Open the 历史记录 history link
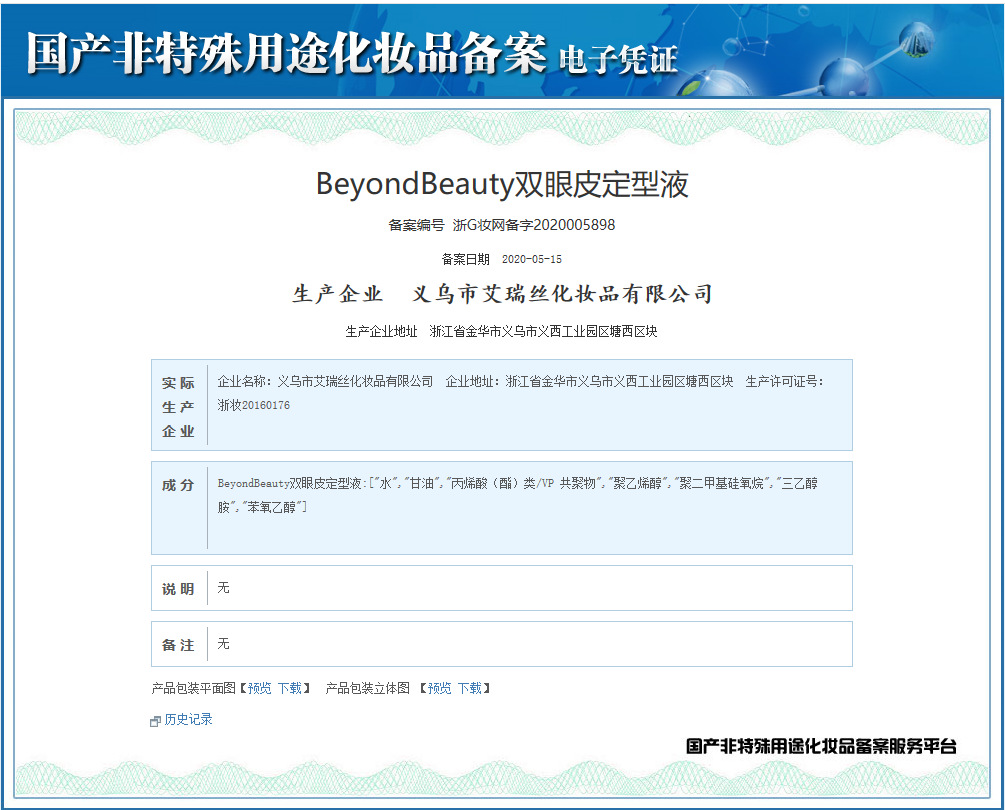Image resolution: width=1005 pixels, height=810 pixels. click(188, 720)
